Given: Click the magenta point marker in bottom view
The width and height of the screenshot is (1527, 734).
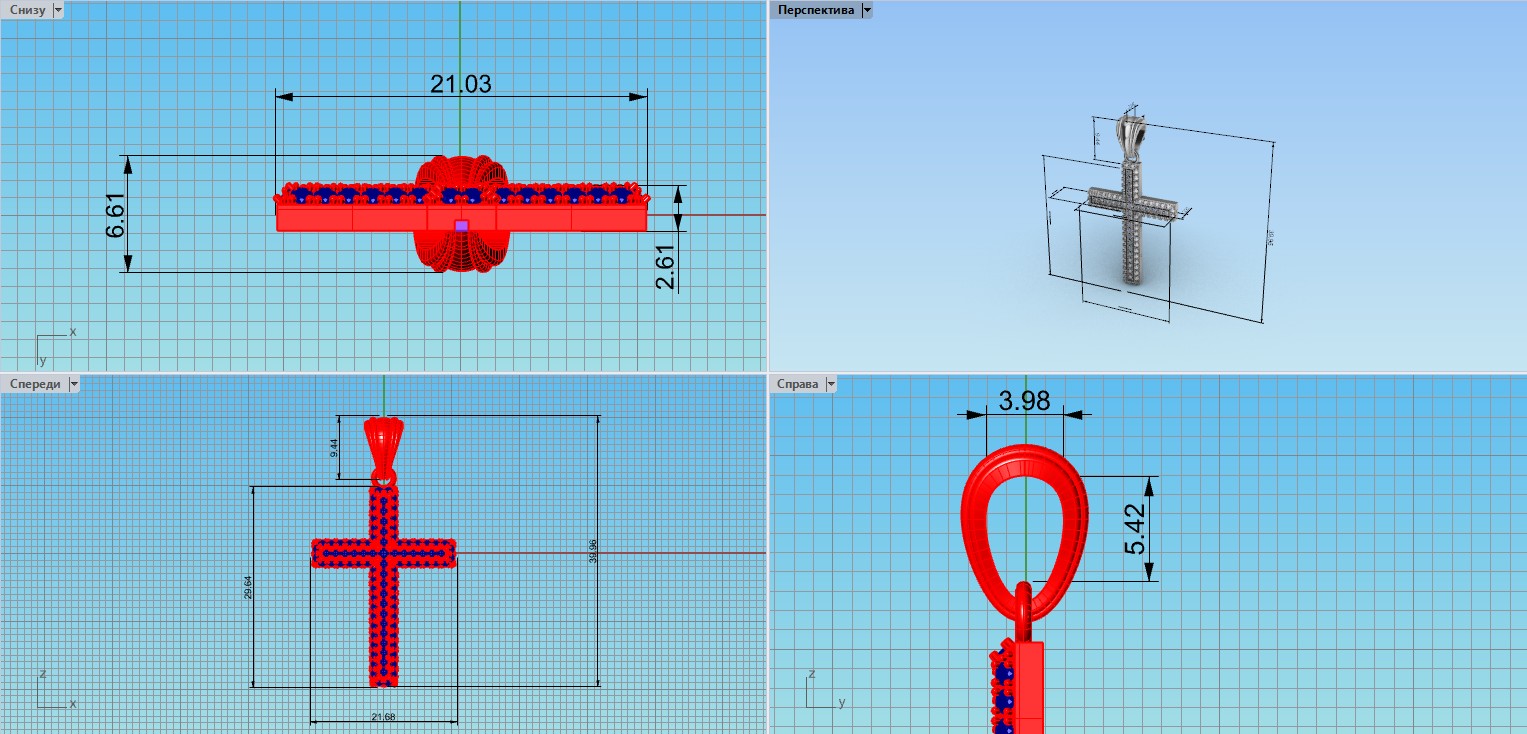Looking at the screenshot, I should tap(461, 226).
